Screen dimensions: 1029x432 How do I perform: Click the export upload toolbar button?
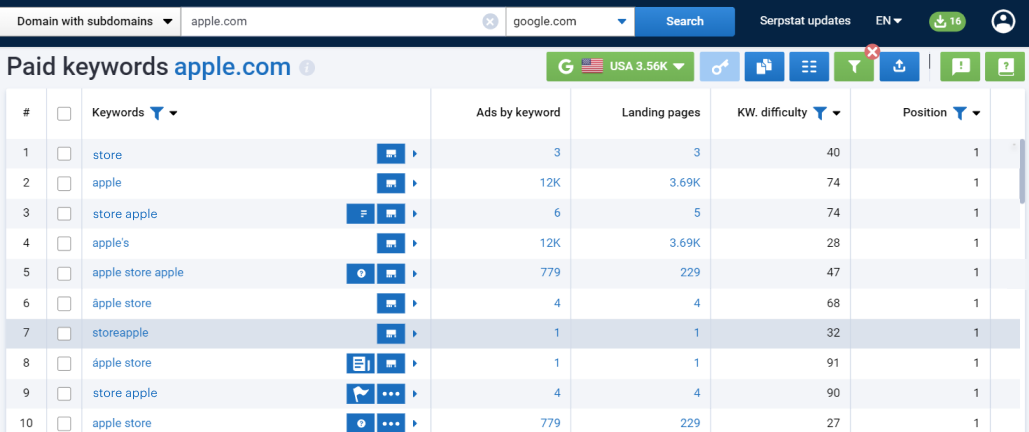[899, 66]
